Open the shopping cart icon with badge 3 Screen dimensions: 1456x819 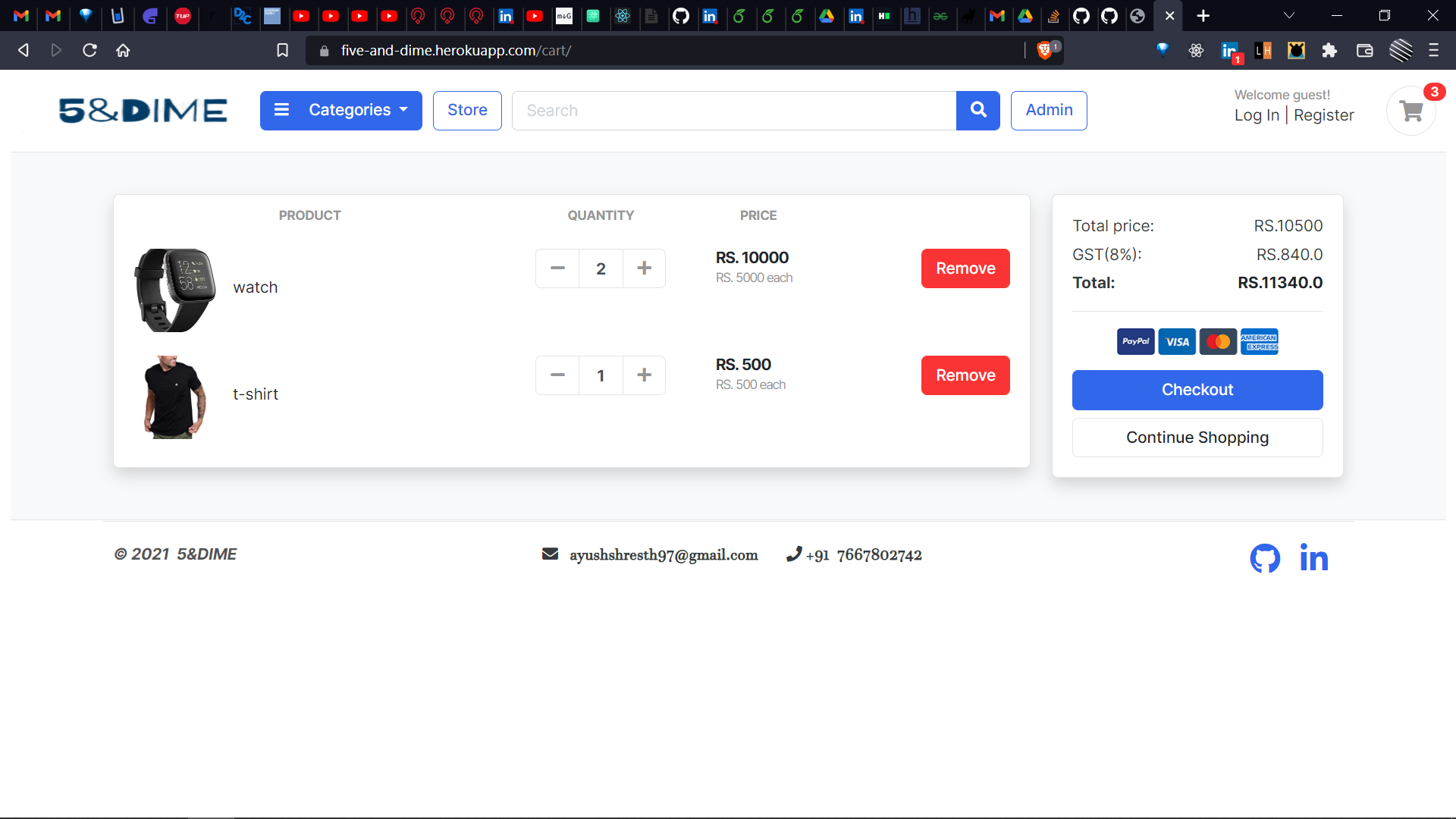(1410, 110)
